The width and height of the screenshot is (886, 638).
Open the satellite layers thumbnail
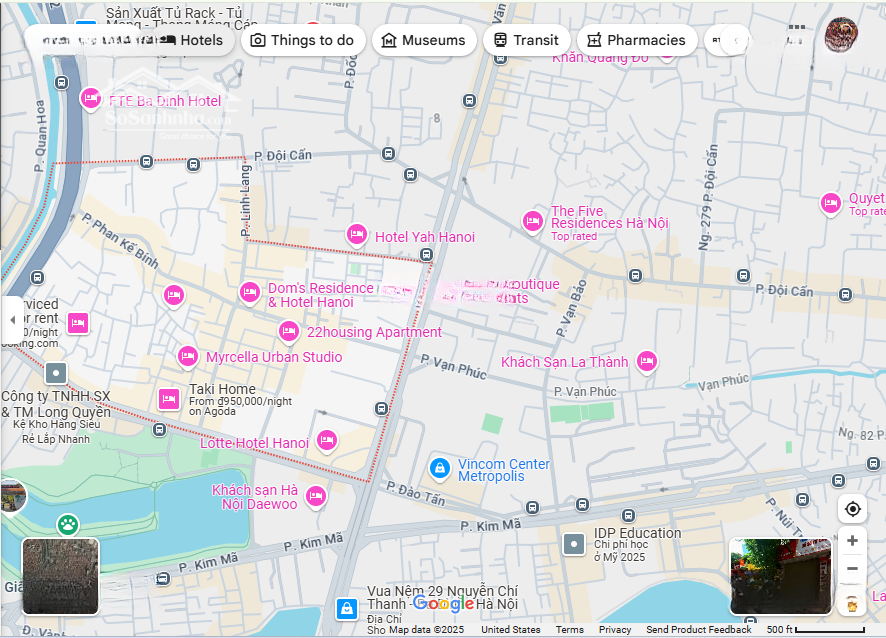click(61, 576)
